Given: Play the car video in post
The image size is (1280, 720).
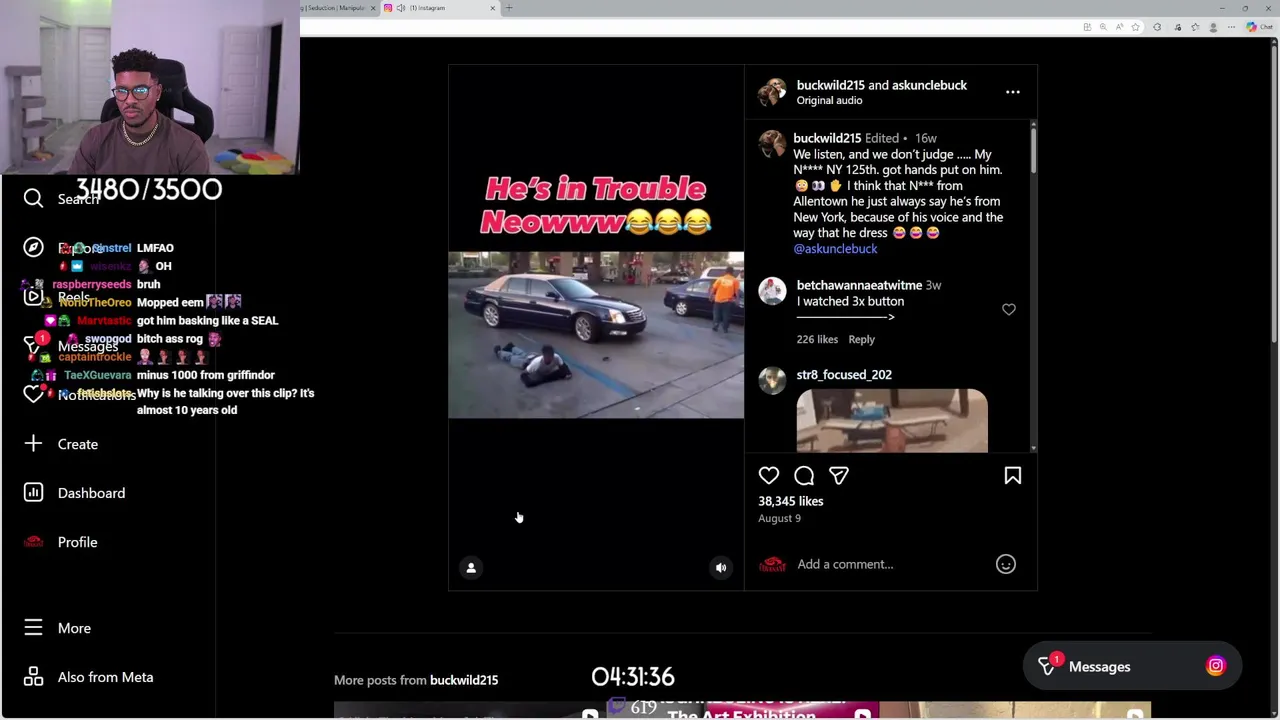Looking at the screenshot, I should (x=596, y=335).
